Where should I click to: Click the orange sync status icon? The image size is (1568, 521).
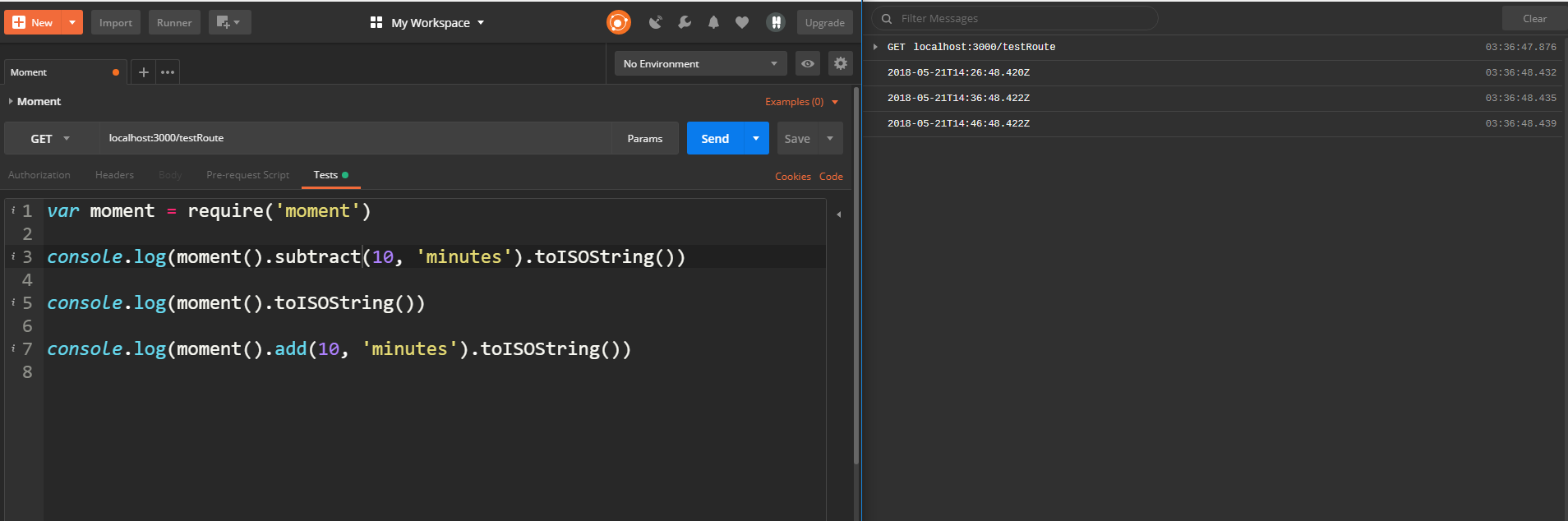click(x=618, y=22)
